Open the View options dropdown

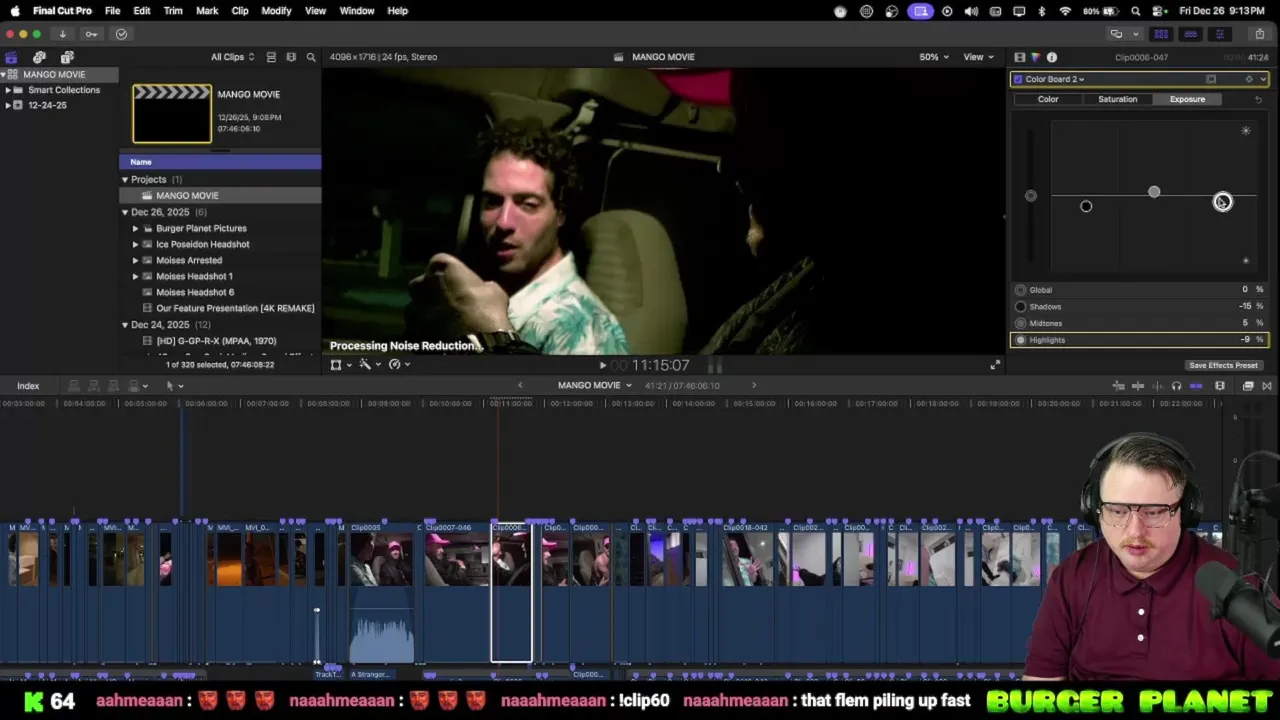[977, 57]
